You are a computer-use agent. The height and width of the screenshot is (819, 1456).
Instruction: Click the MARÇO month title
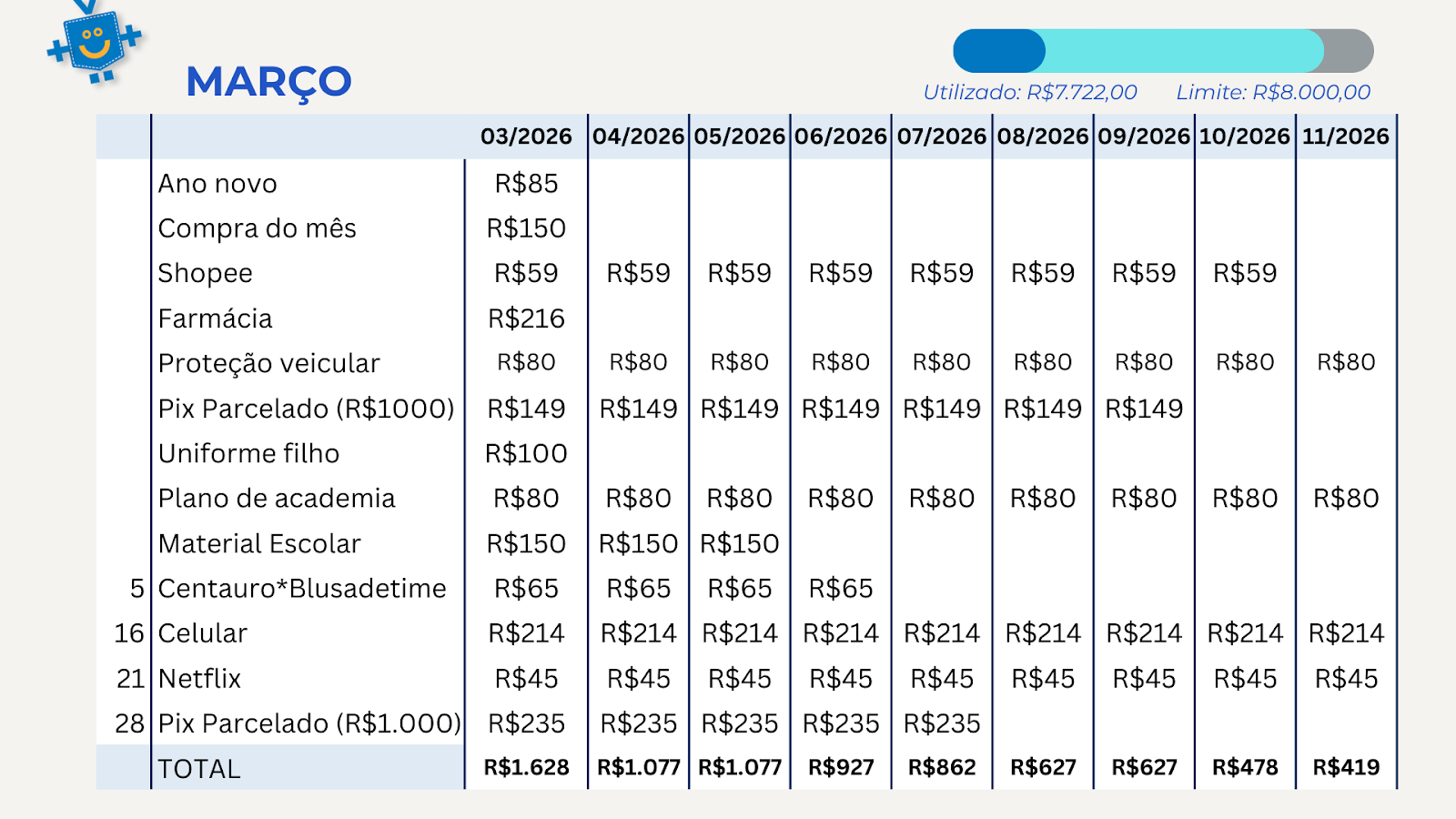pyautogui.click(x=268, y=82)
